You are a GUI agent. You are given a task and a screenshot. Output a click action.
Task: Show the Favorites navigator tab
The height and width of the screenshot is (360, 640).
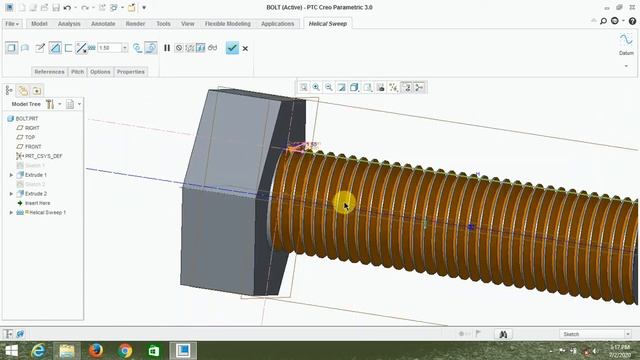point(37,91)
